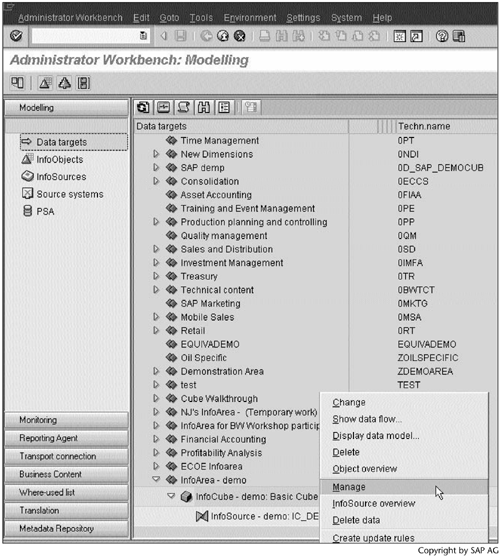Collapse the InfoArea - demo node
The width and height of the screenshot is (500, 559).
coord(156,479)
